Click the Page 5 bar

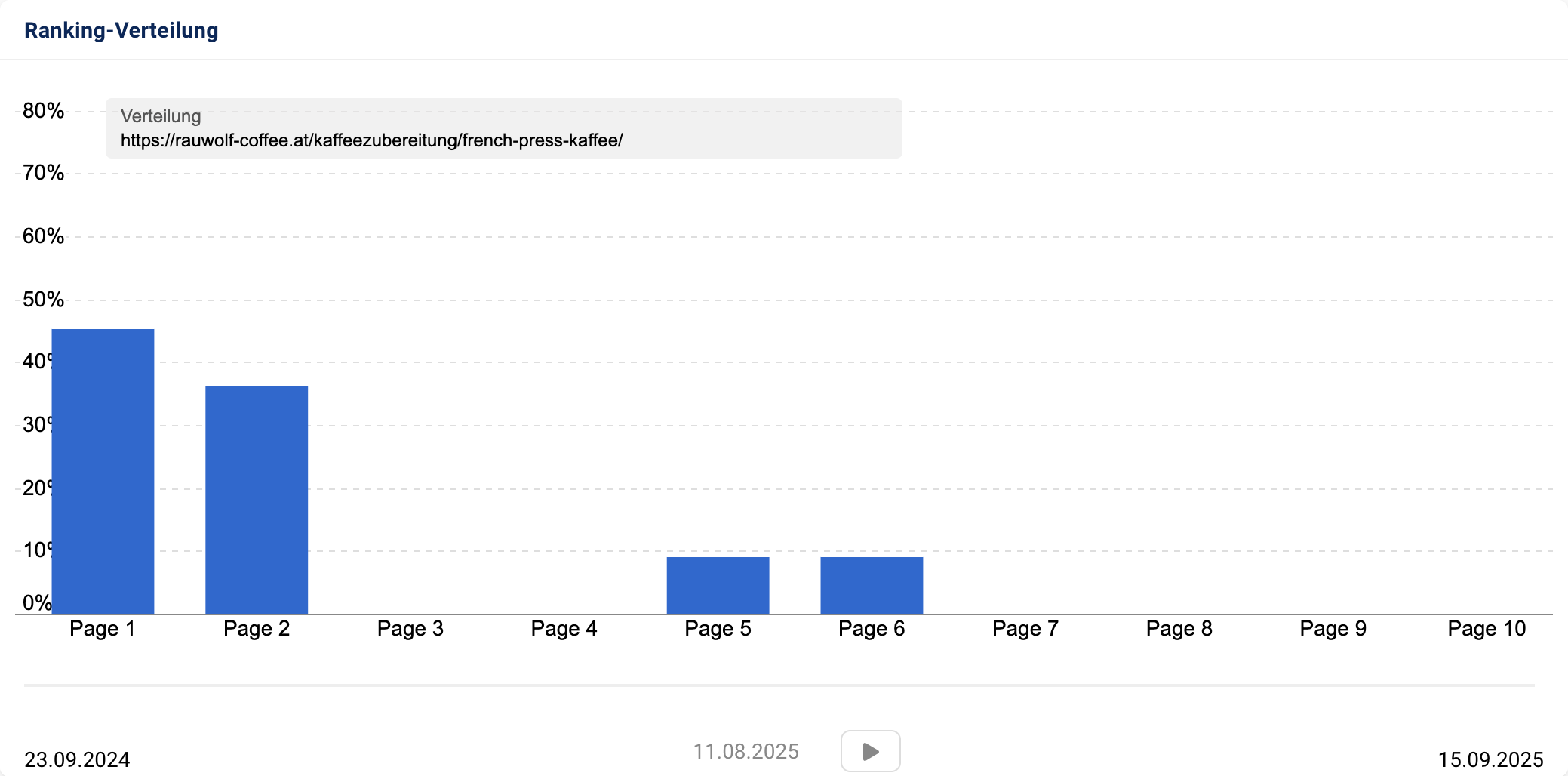click(x=716, y=585)
